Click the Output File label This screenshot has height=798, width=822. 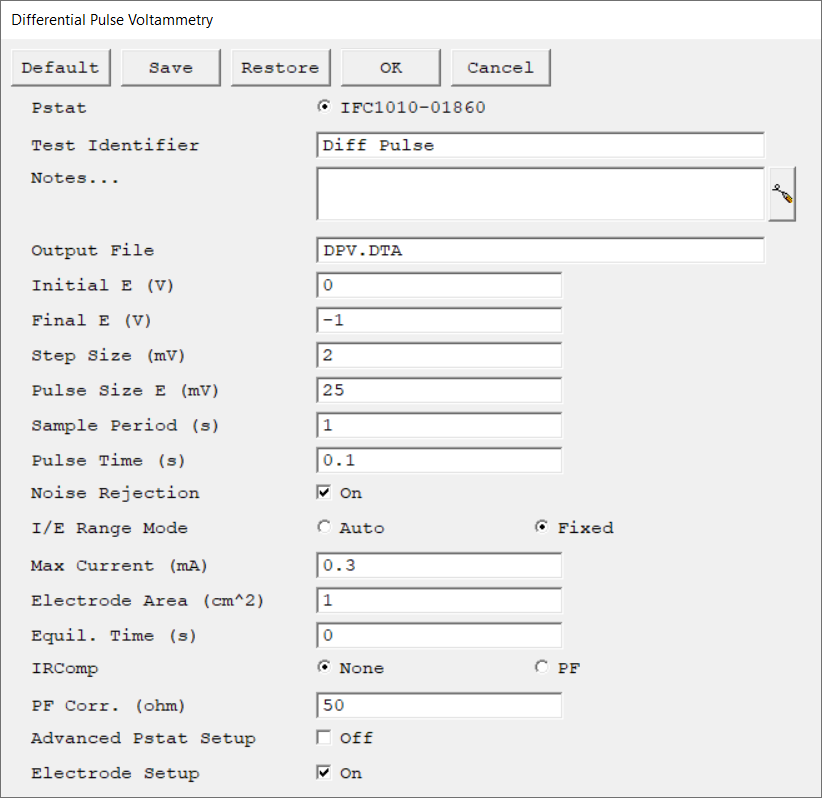[92, 251]
